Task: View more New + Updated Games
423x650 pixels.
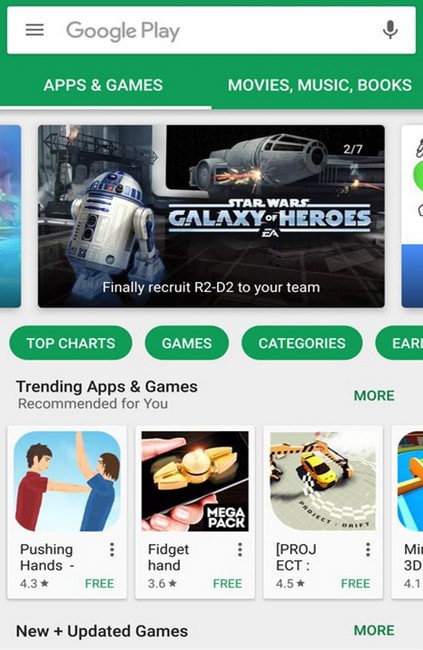Action: [374, 630]
